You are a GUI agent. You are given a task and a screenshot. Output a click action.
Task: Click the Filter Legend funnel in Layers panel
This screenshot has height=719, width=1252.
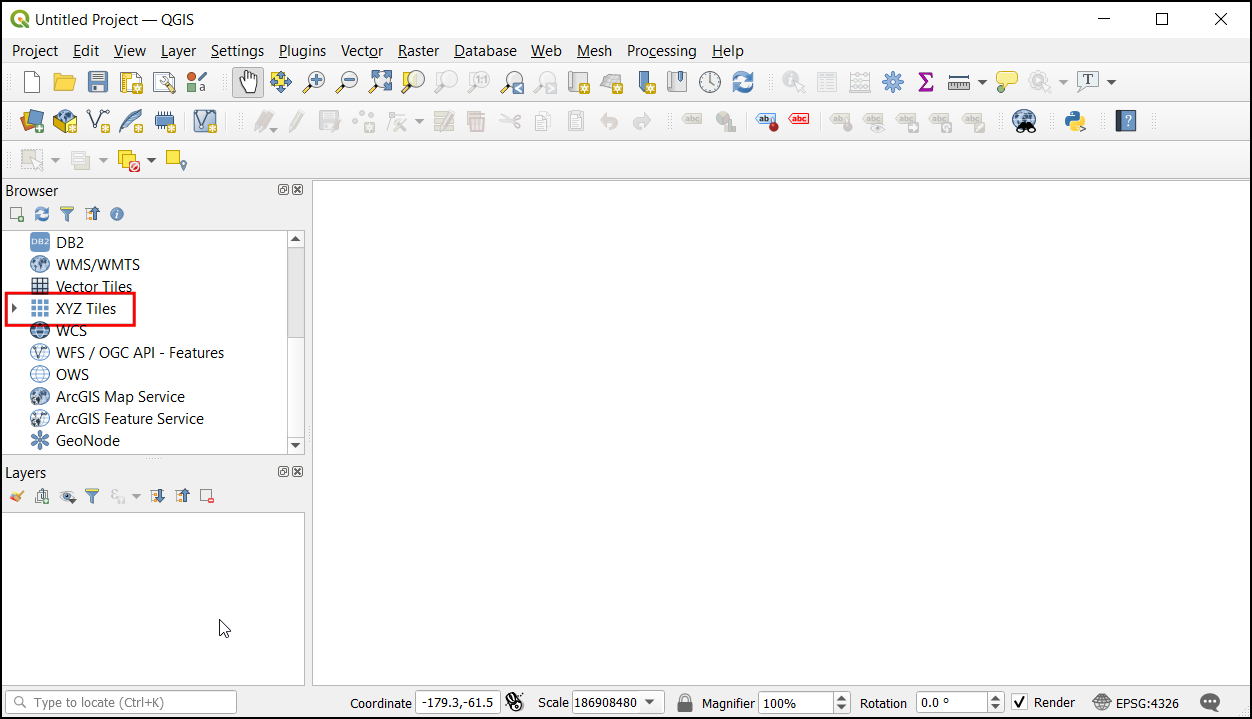coord(92,496)
